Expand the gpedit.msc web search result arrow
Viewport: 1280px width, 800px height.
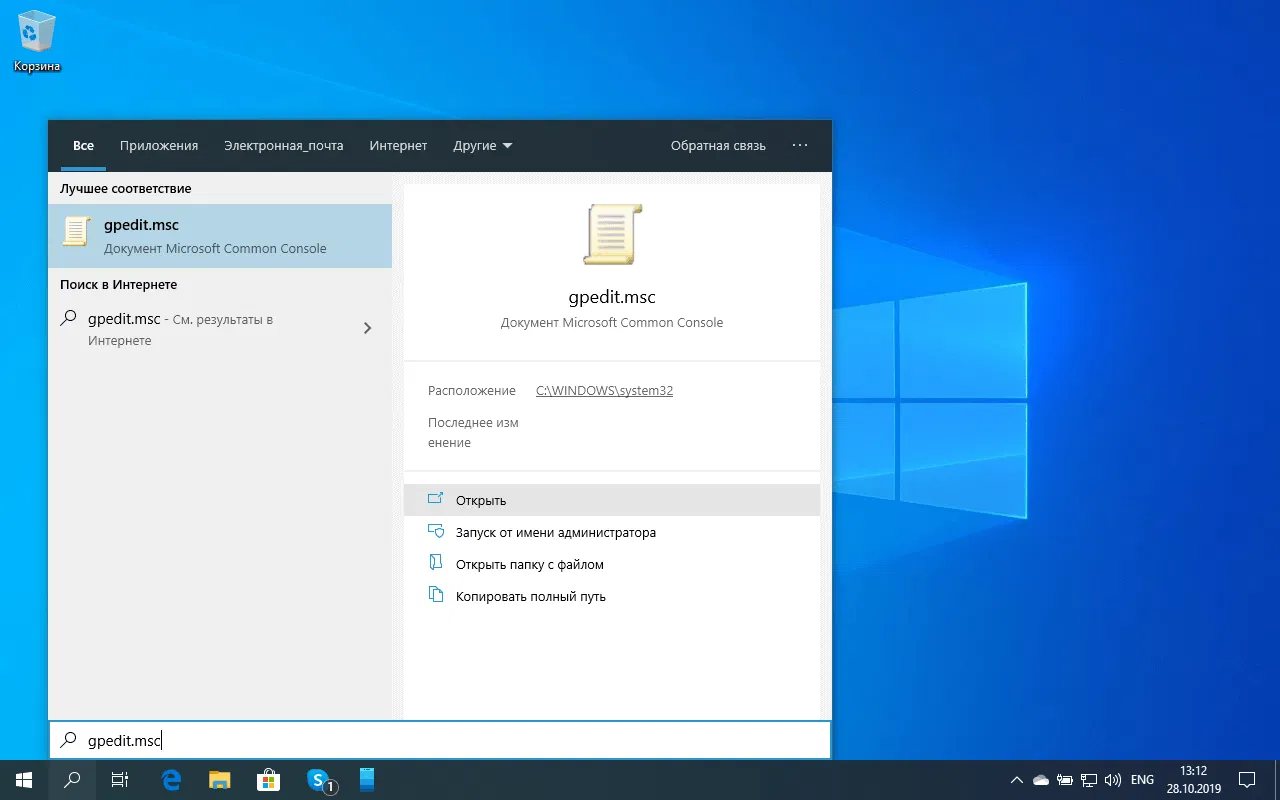click(x=367, y=328)
